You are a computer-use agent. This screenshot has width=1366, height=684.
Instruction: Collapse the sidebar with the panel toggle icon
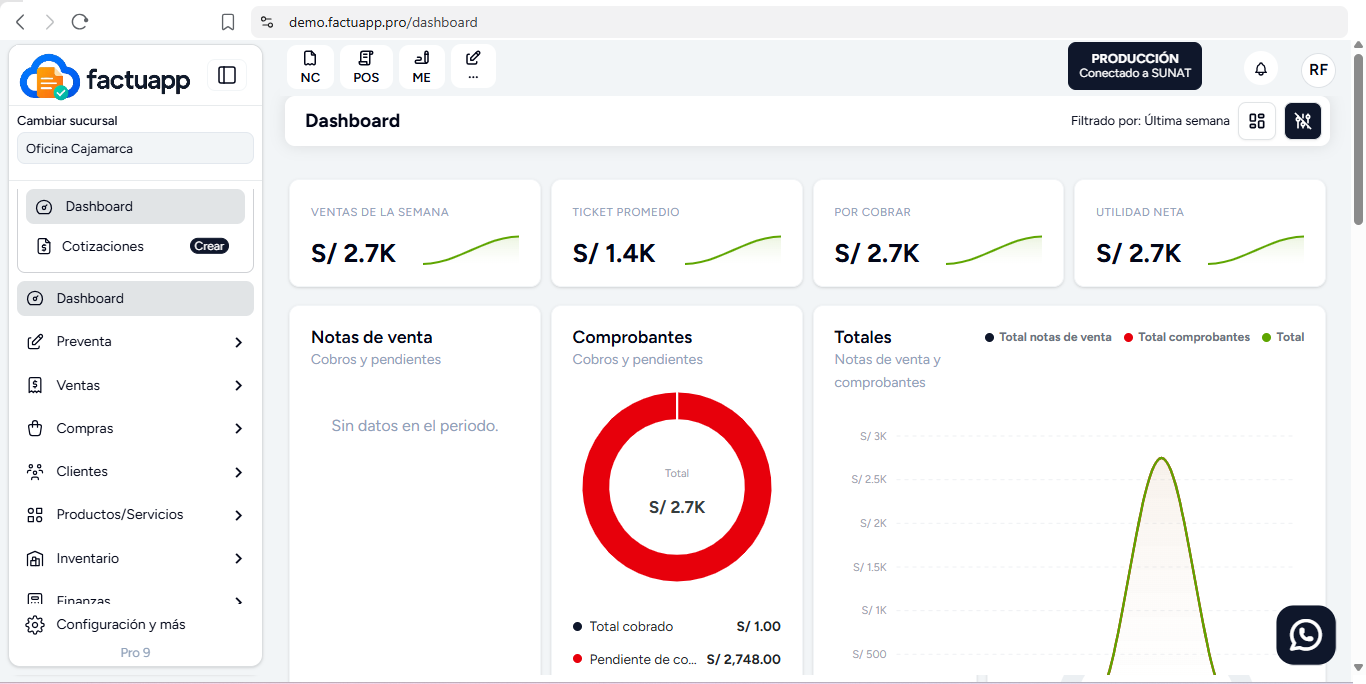[x=227, y=75]
